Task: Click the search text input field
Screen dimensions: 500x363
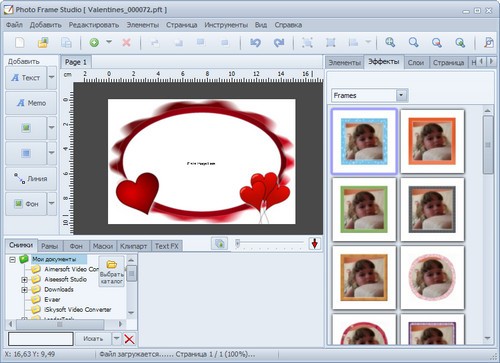Action: coord(41,339)
